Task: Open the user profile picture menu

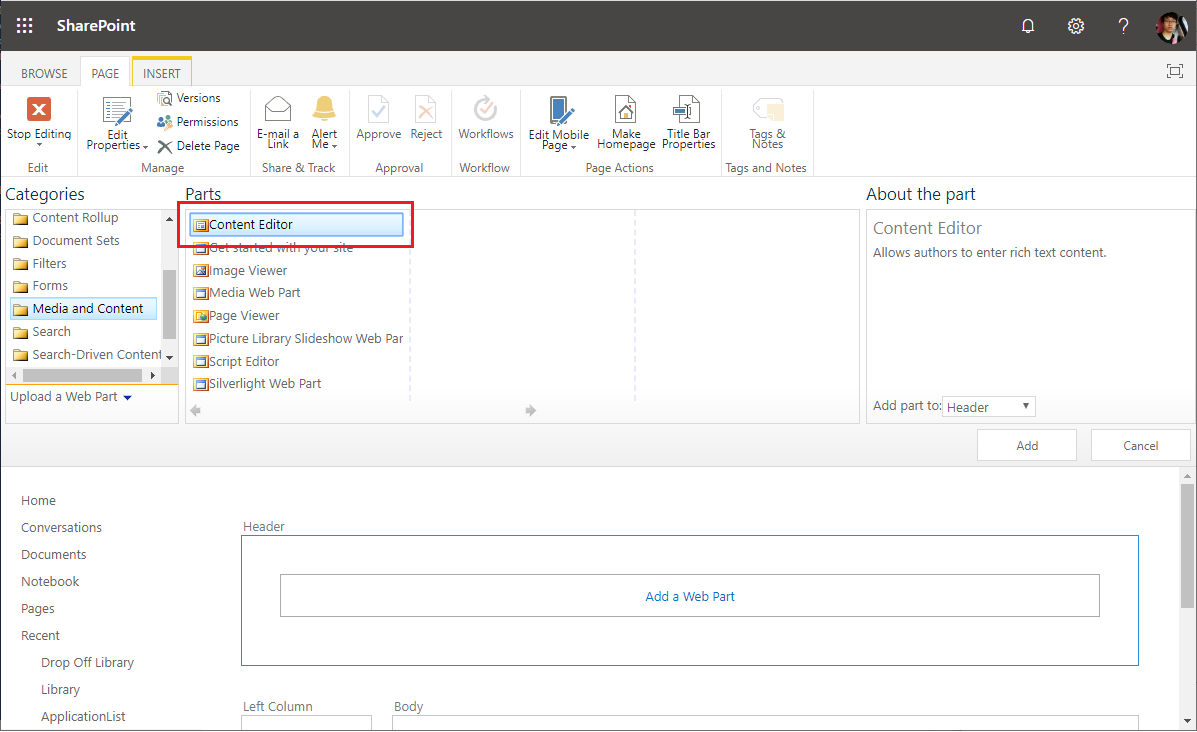Action: click(x=1172, y=27)
